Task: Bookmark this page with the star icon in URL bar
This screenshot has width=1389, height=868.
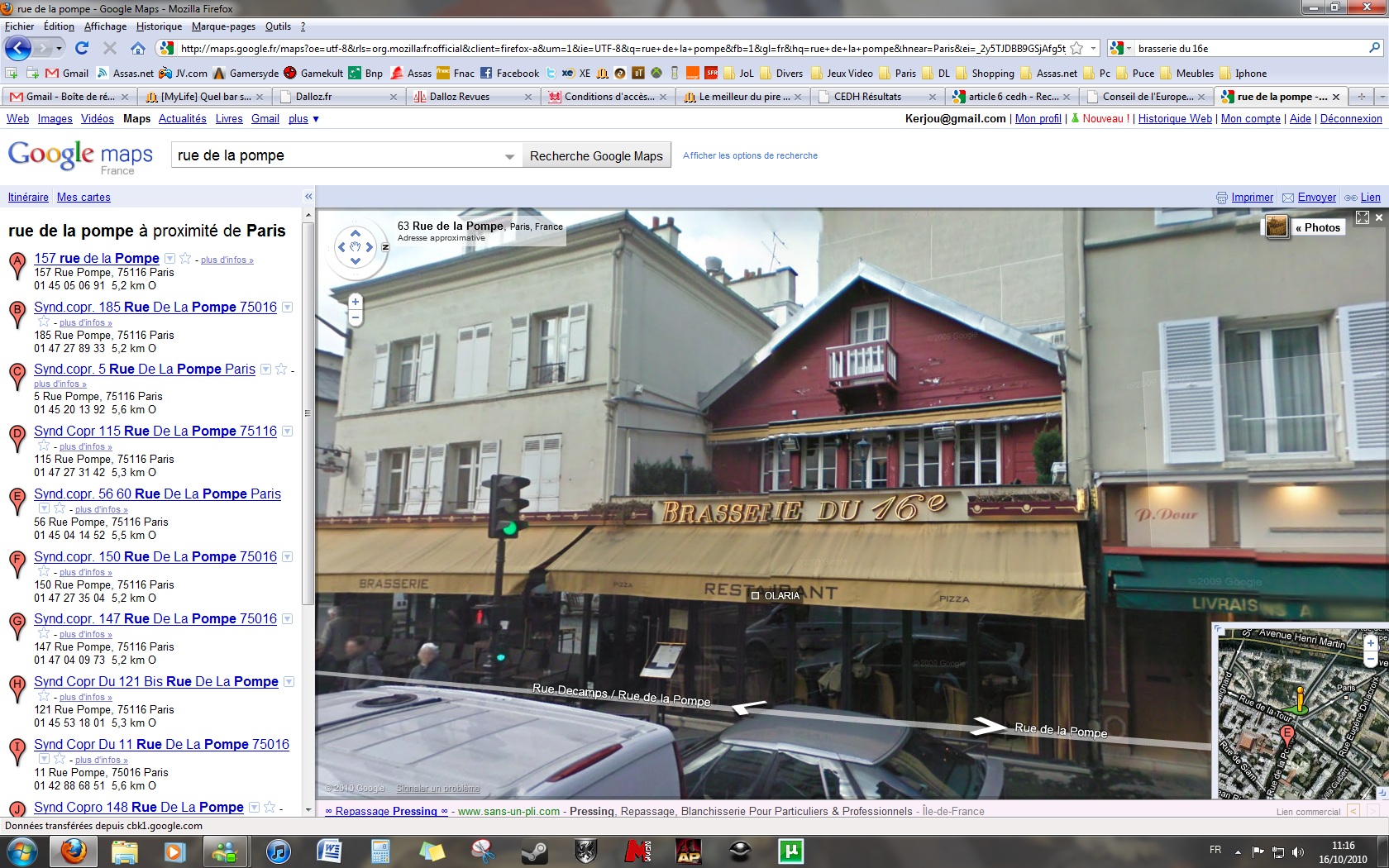Action: pyautogui.click(x=1076, y=48)
